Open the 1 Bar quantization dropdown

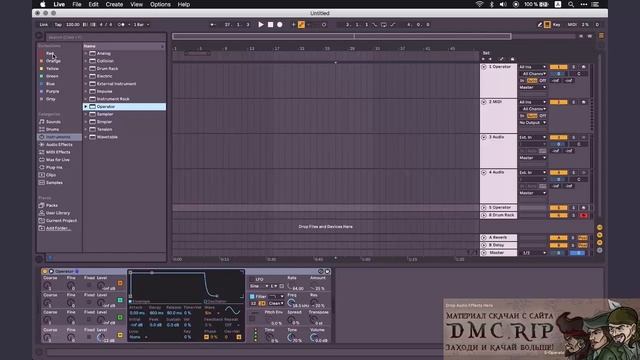[141, 24]
